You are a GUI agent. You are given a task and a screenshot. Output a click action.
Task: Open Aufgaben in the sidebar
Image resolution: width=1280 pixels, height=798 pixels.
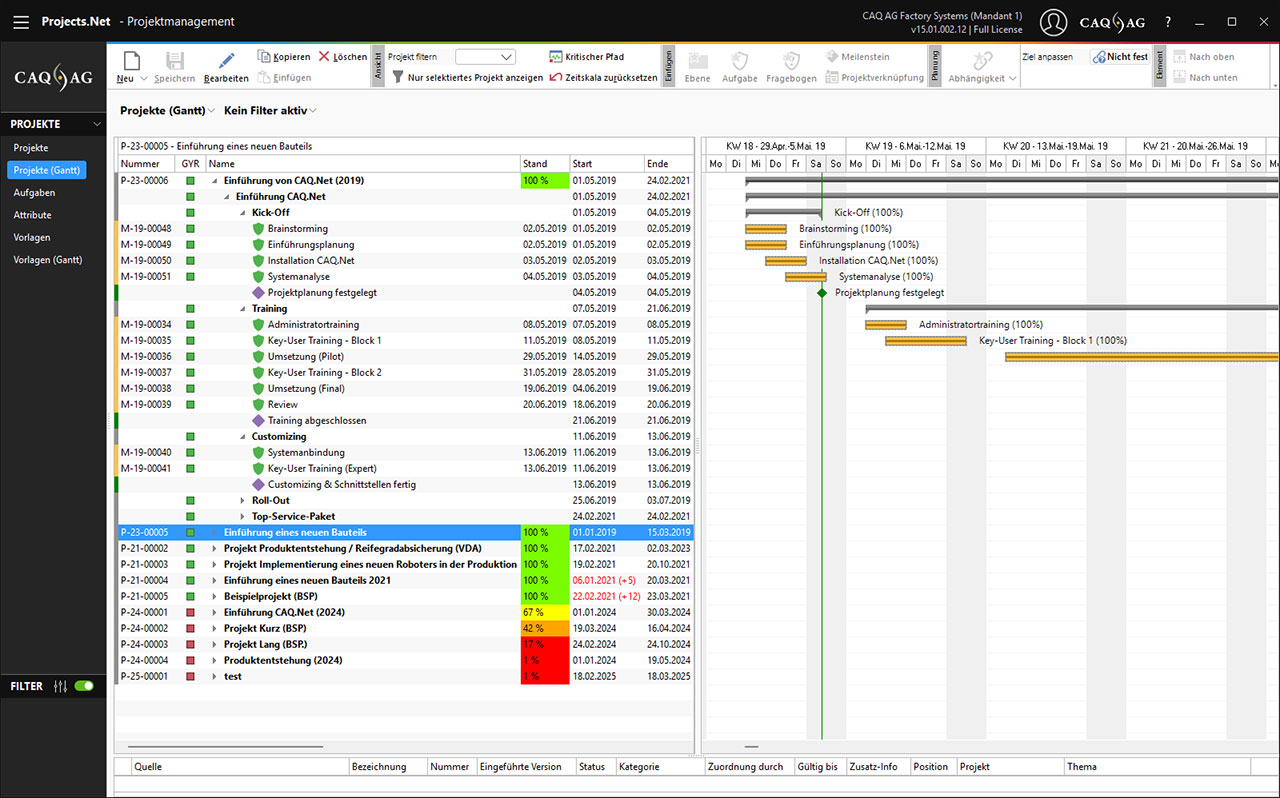(x=34, y=192)
